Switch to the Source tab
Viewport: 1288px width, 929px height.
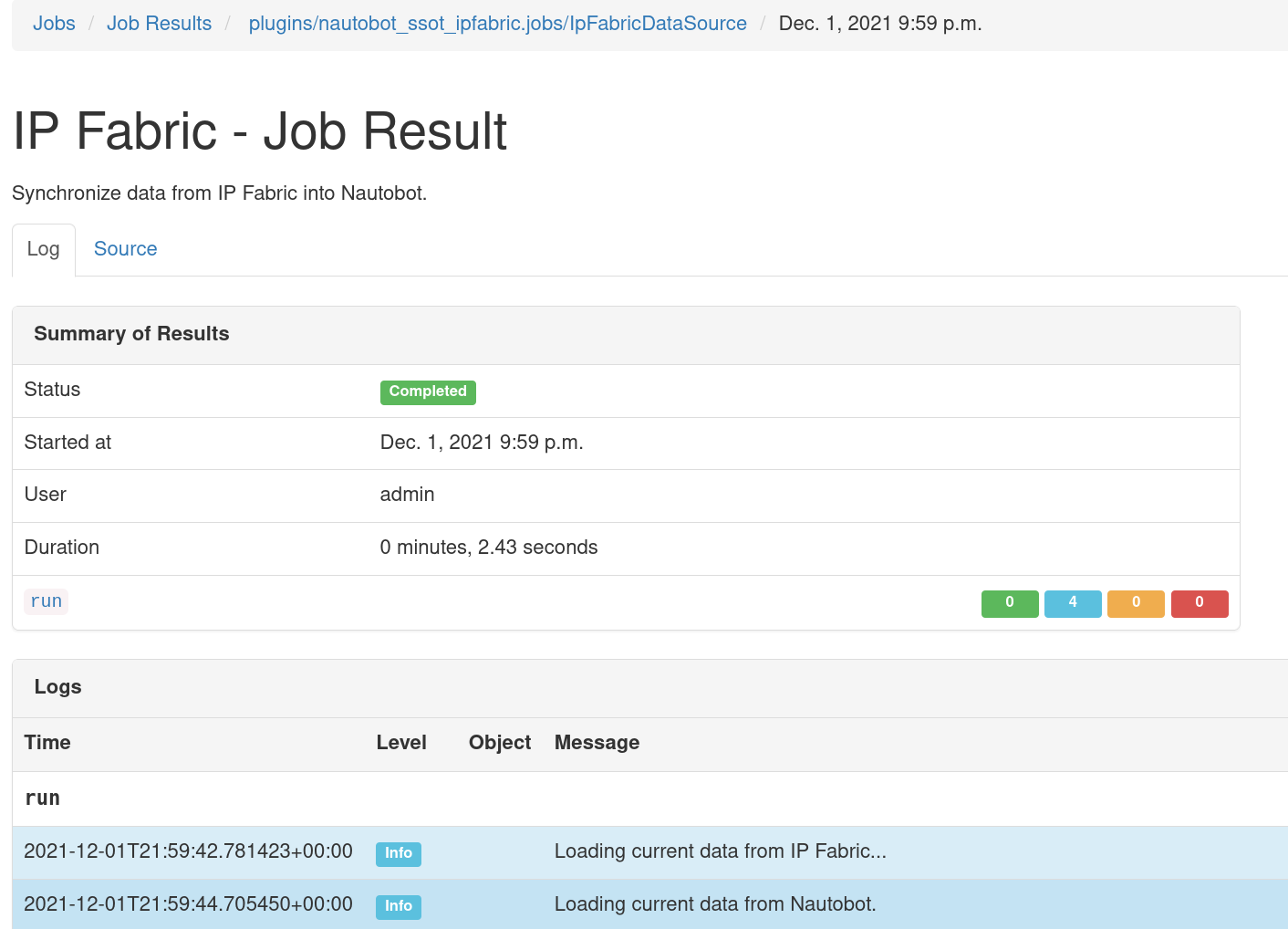(126, 249)
